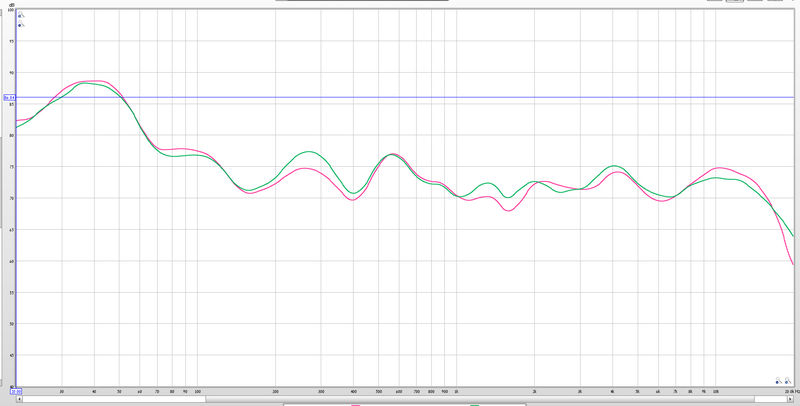
Task: Click the lower vertical zoom magnifier icon
Action: pos(21,24)
